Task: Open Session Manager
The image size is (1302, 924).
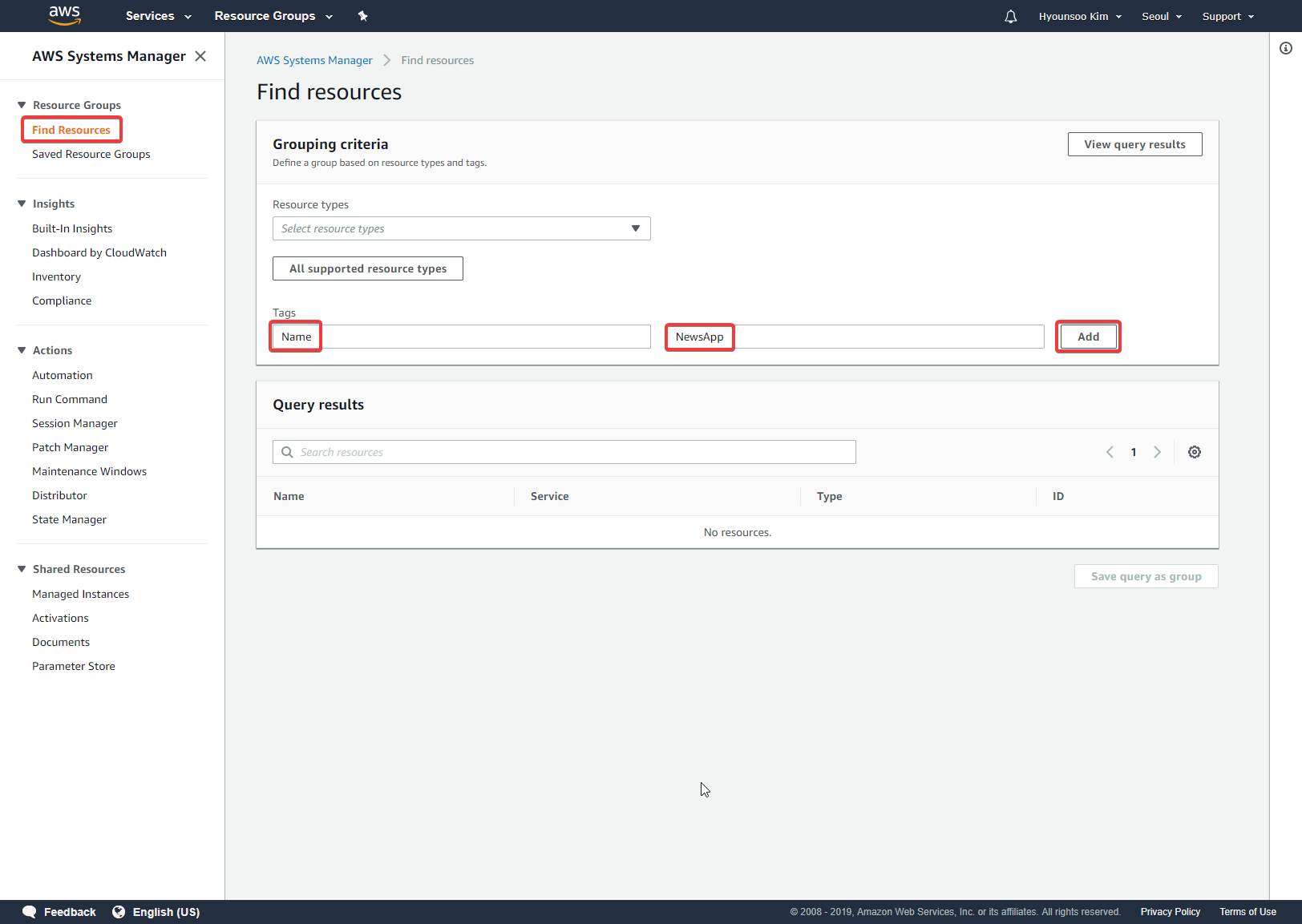Action: click(x=75, y=423)
